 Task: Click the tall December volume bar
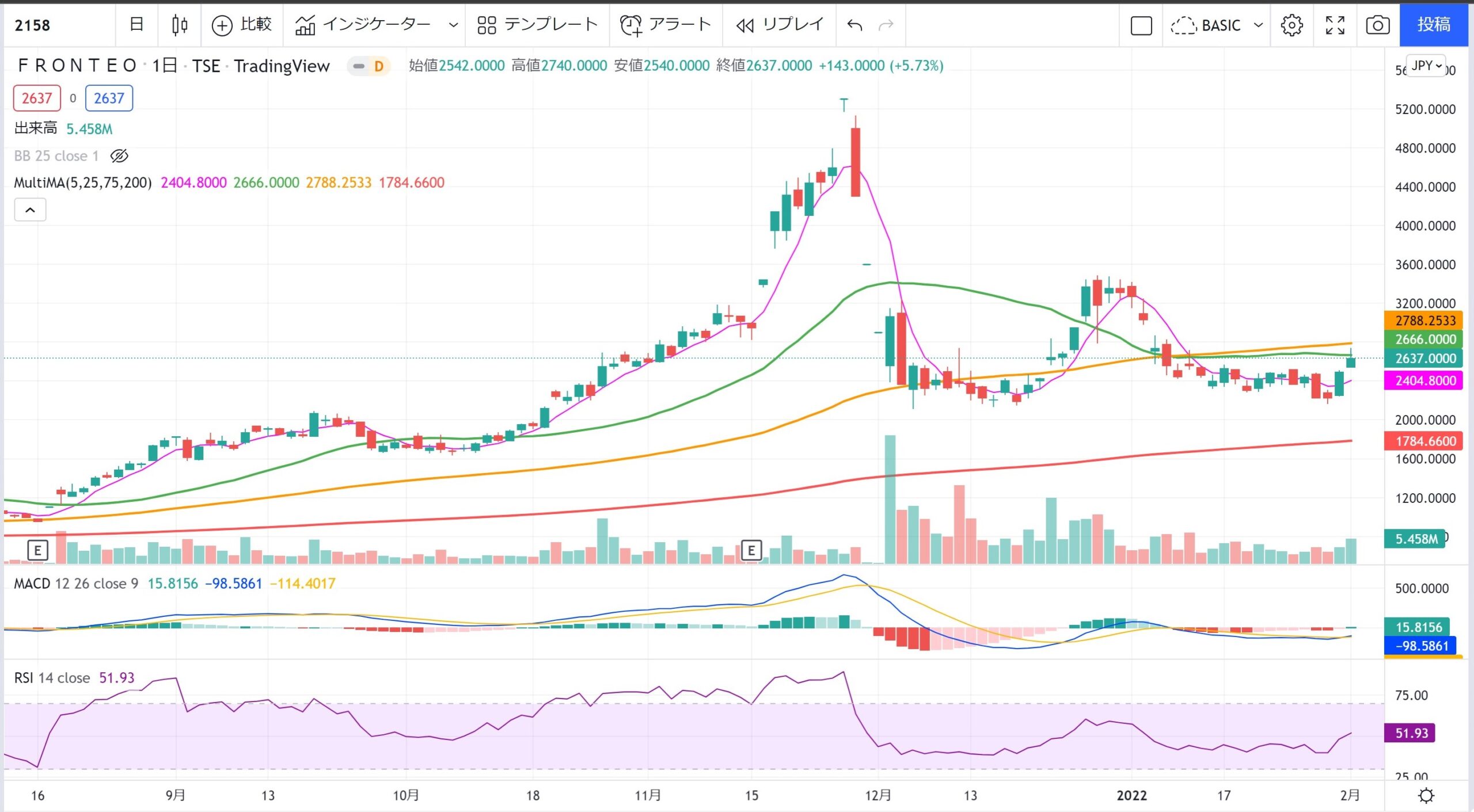890,500
